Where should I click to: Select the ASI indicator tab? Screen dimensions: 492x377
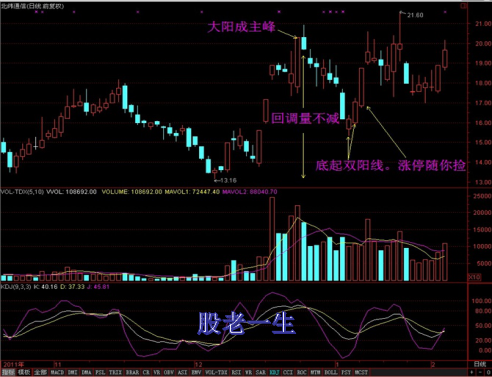pyautogui.click(x=182, y=372)
